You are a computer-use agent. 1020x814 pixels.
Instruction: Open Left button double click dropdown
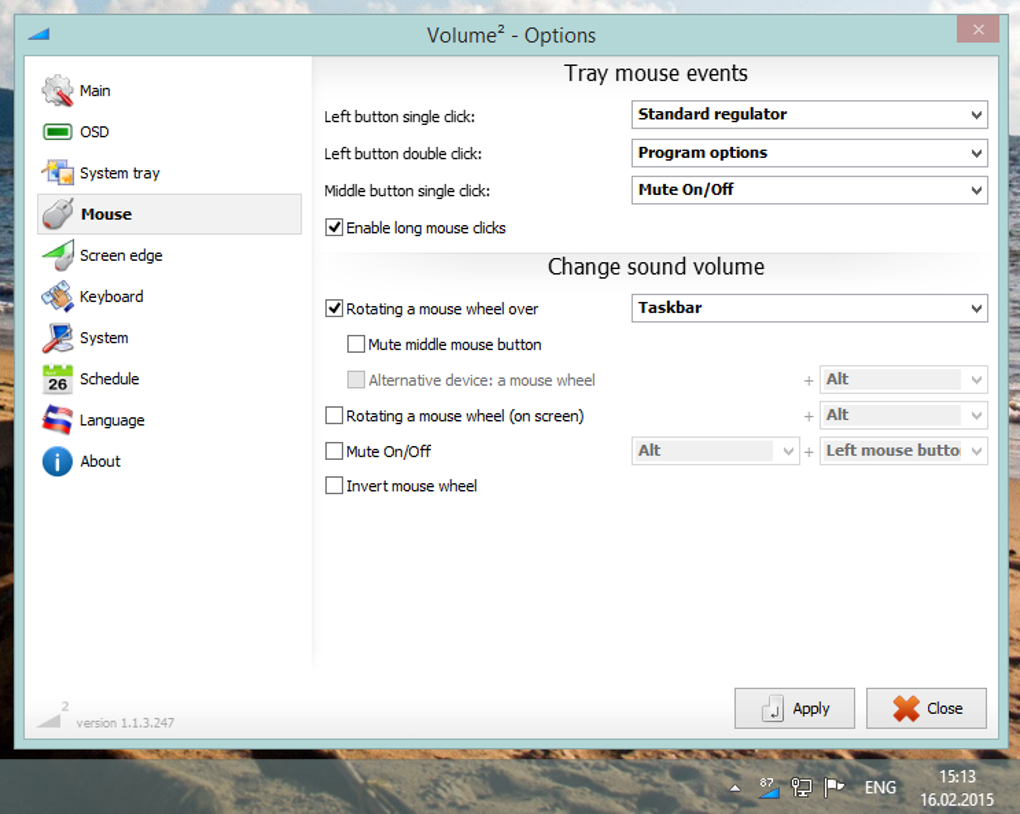point(809,154)
